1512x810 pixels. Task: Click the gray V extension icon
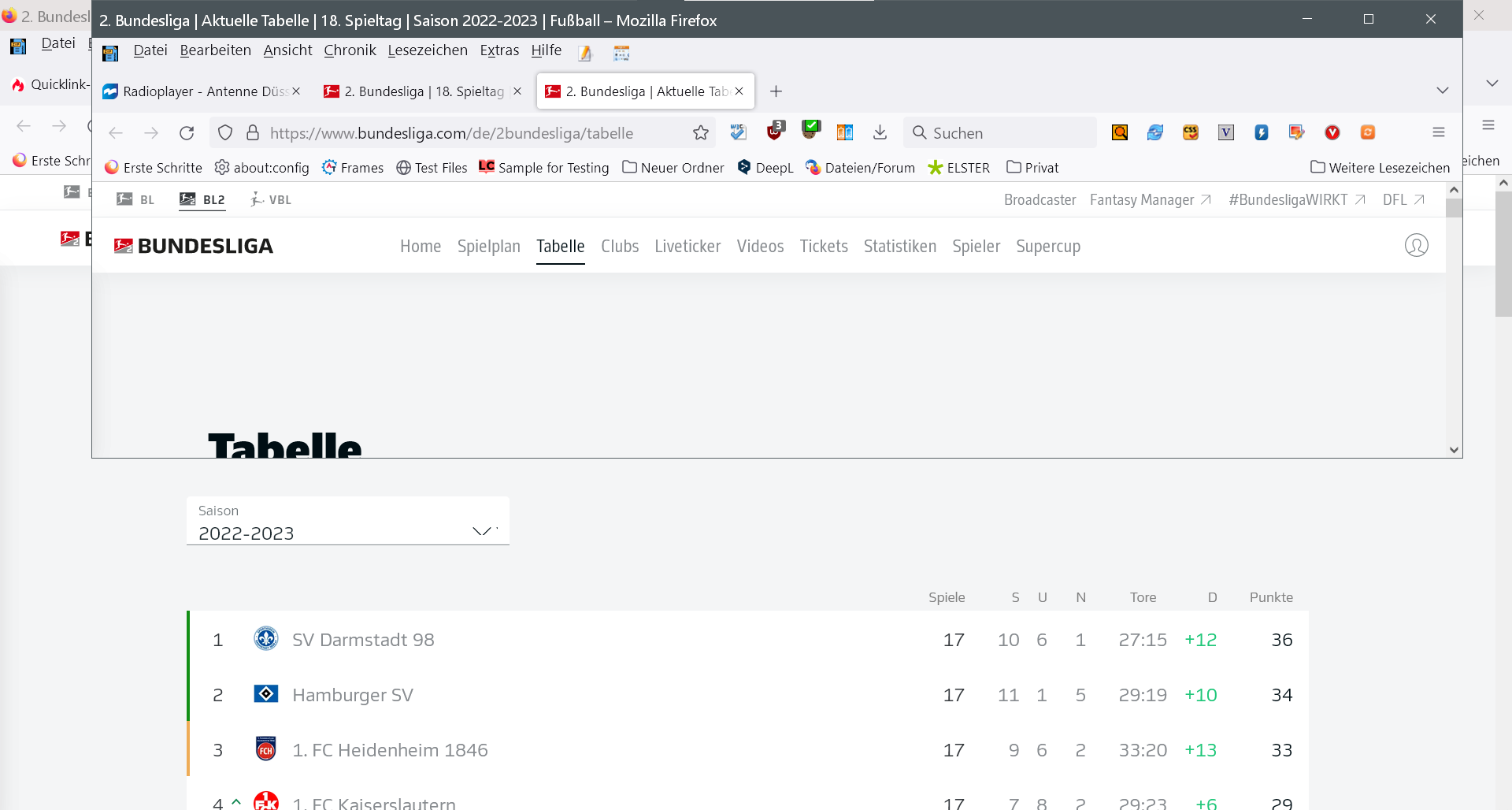[1226, 132]
